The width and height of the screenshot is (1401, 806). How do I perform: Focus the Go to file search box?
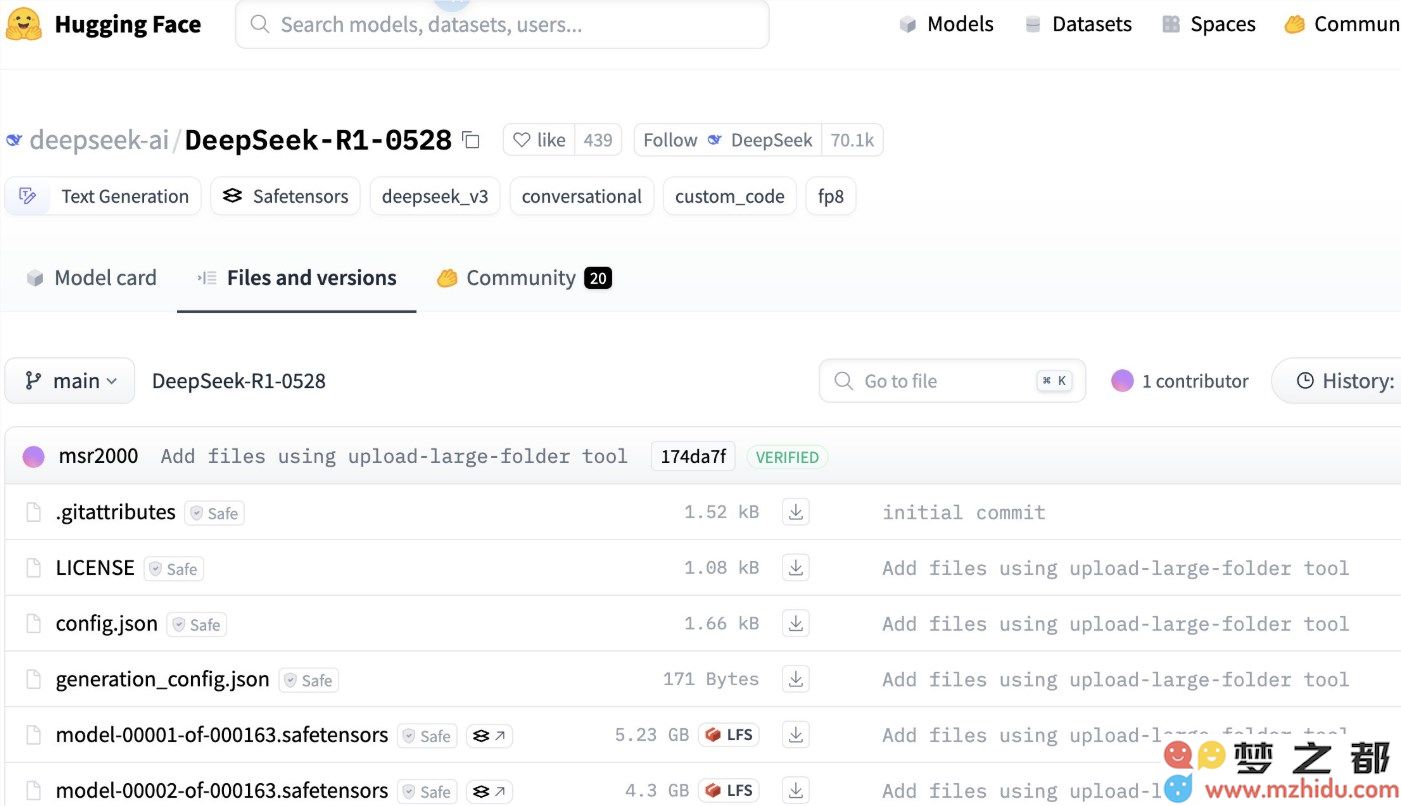[952, 381]
